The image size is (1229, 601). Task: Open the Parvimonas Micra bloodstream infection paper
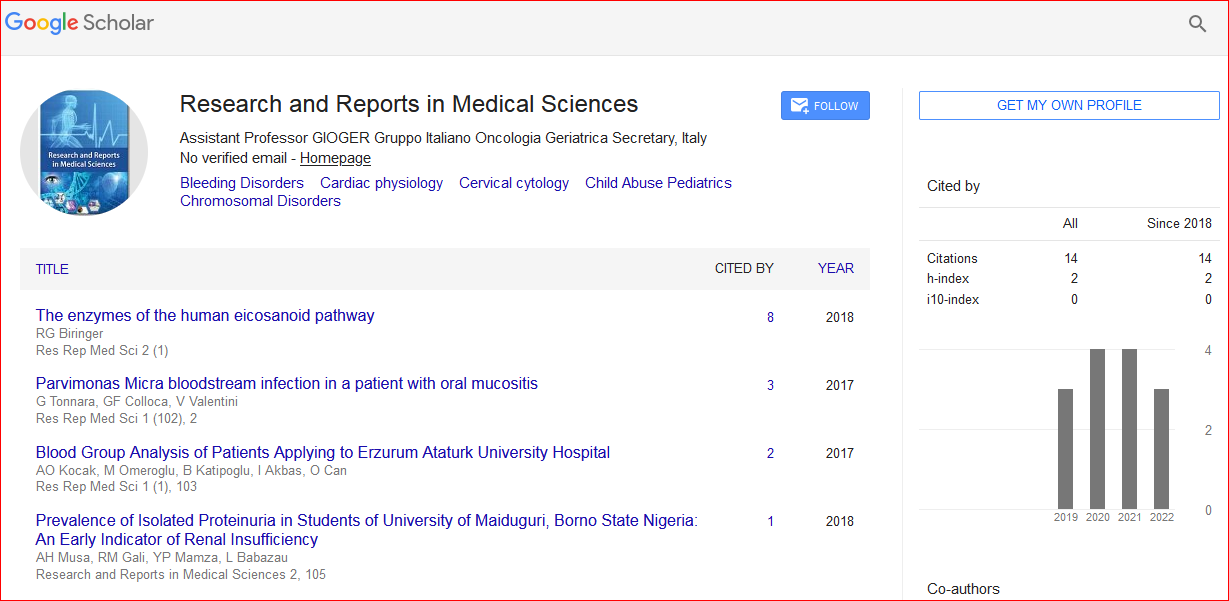(x=286, y=383)
